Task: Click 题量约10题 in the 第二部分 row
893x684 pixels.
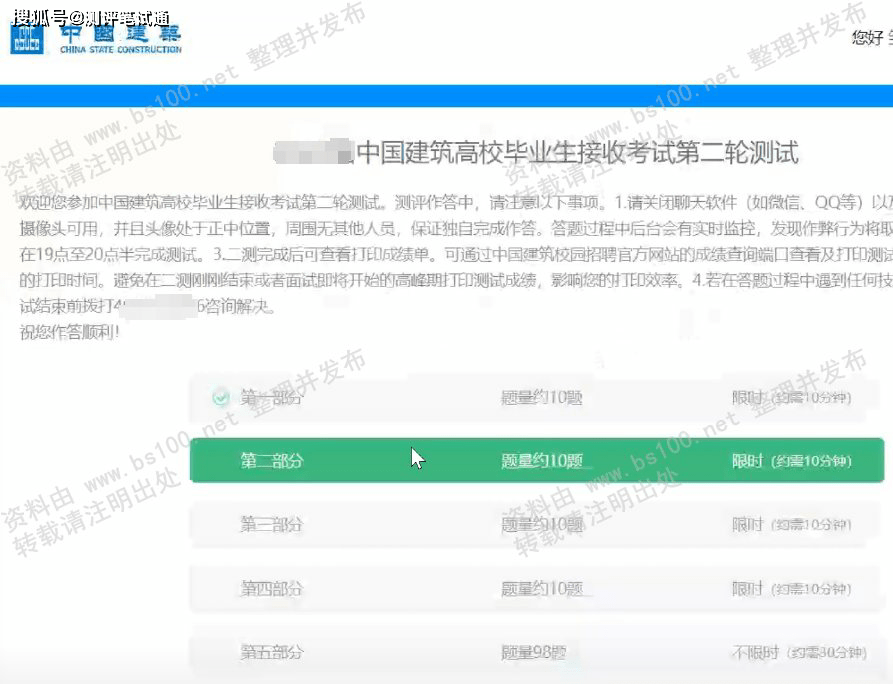Action: pyautogui.click(x=542, y=460)
